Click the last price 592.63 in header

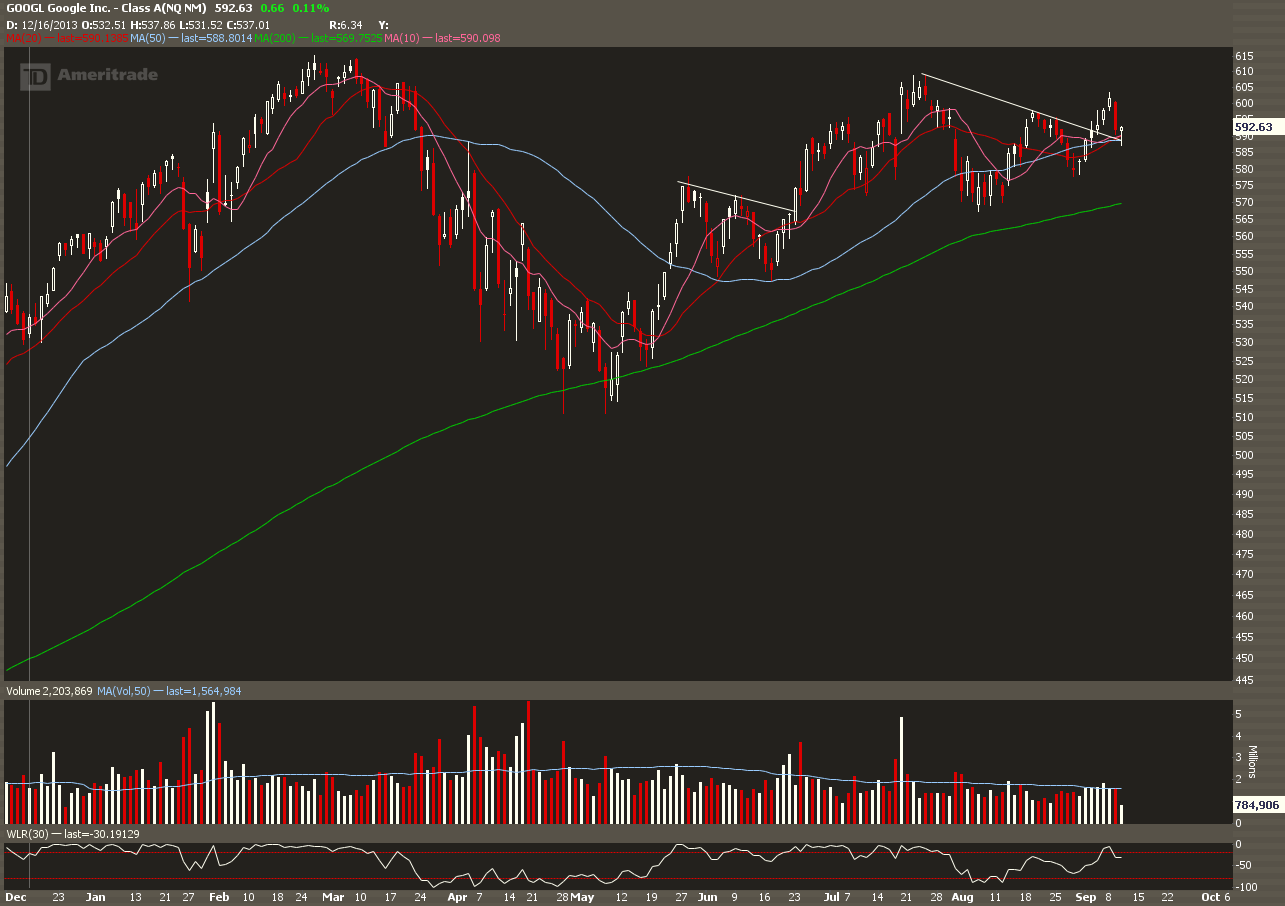(x=234, y=8)
